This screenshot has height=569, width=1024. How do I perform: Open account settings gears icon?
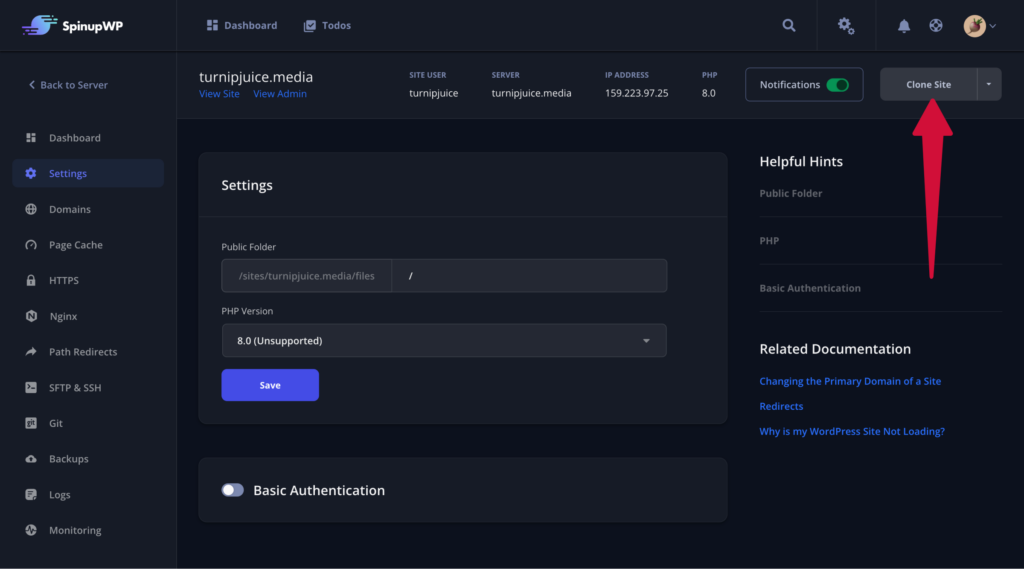click(846, 25)
